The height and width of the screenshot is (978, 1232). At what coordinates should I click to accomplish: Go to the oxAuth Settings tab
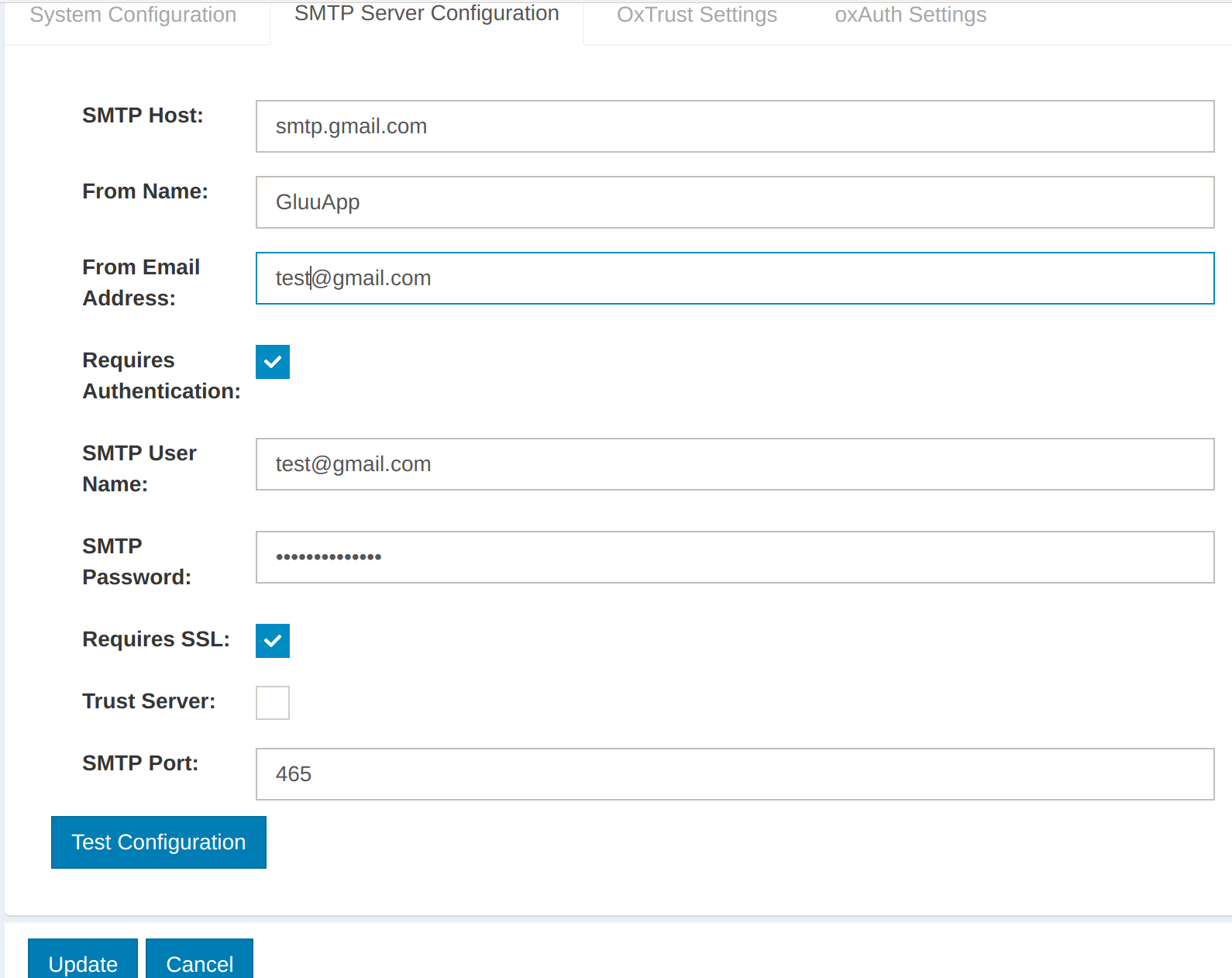point(910,15)
